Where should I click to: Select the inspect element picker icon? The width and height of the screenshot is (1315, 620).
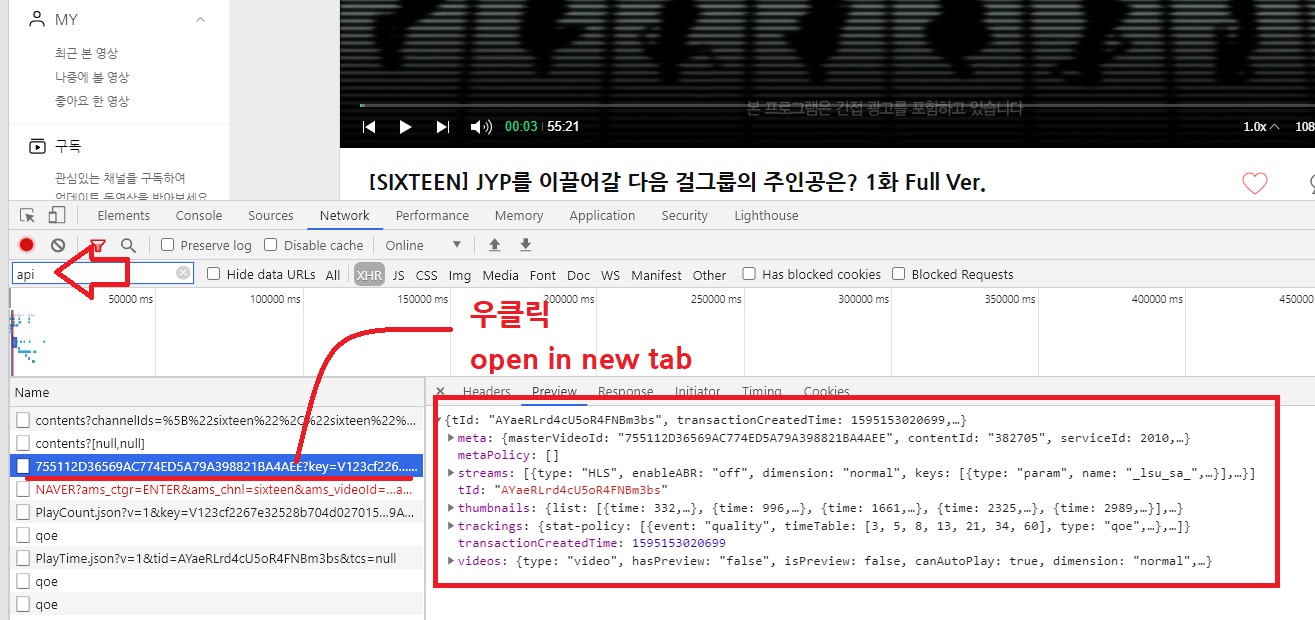tap(28, 215)
